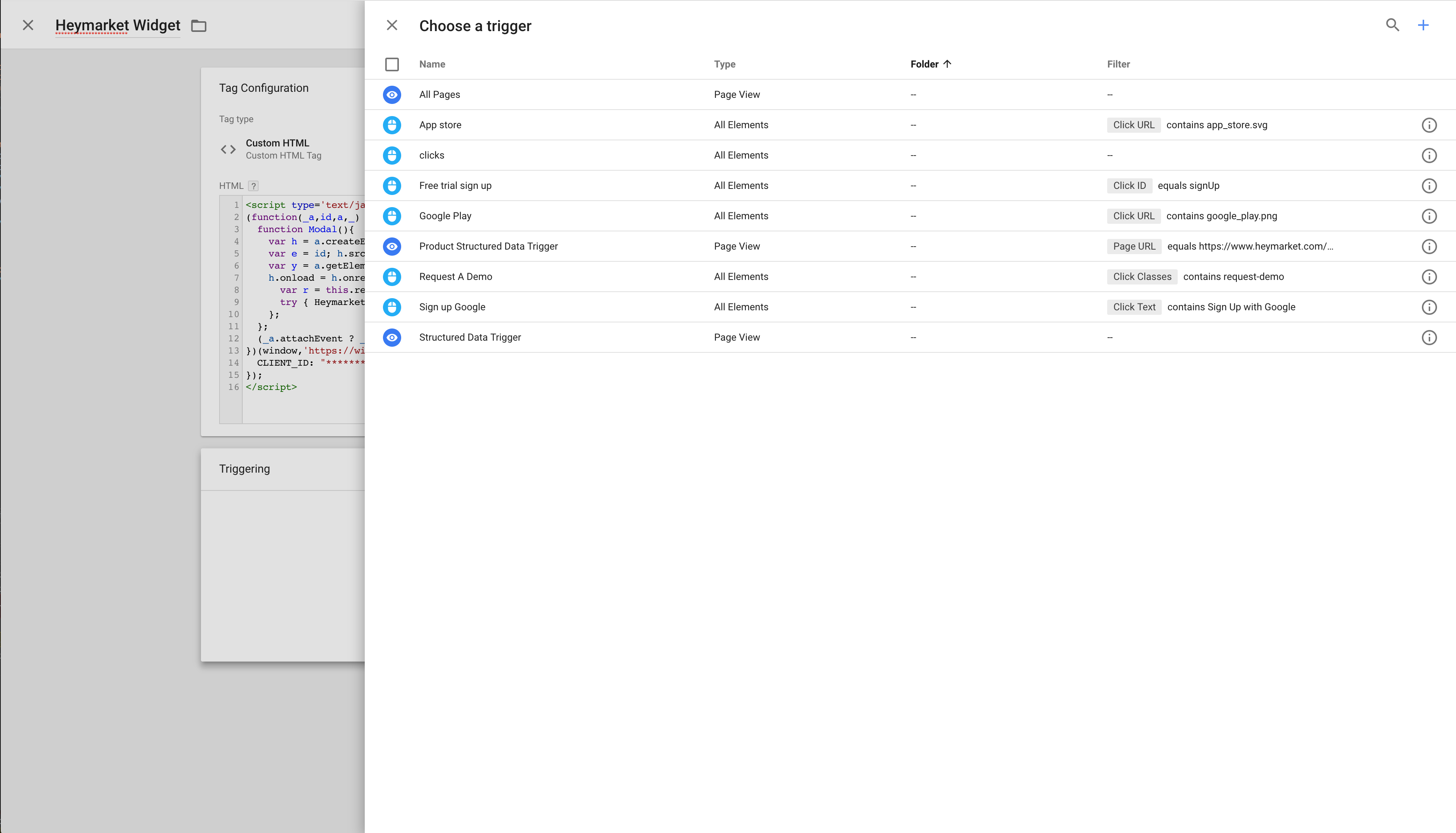Click the Tag Configuration heading
The image size is (1456, 833).
point(264,88)
